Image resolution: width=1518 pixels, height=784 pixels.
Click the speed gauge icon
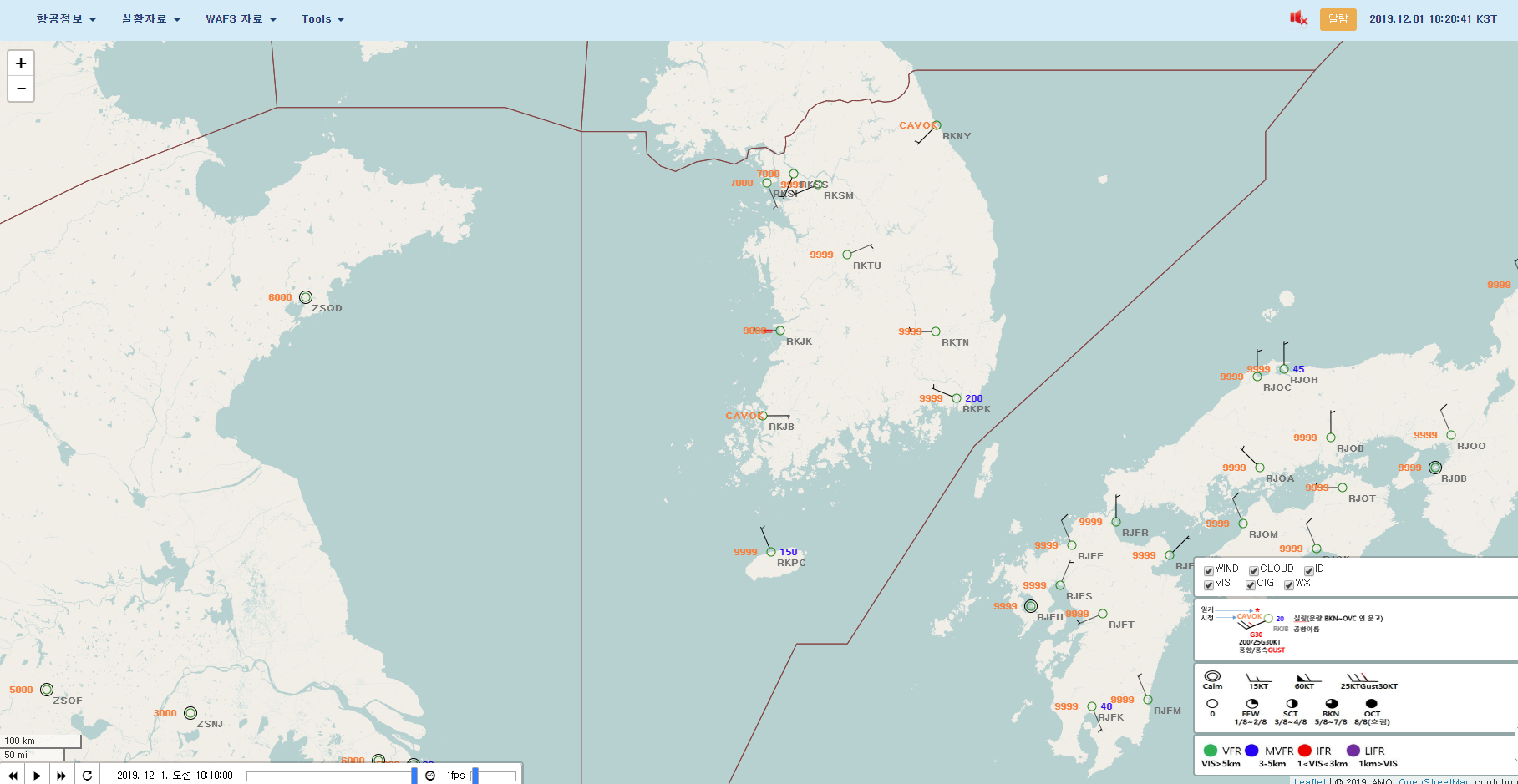(430, 776)
